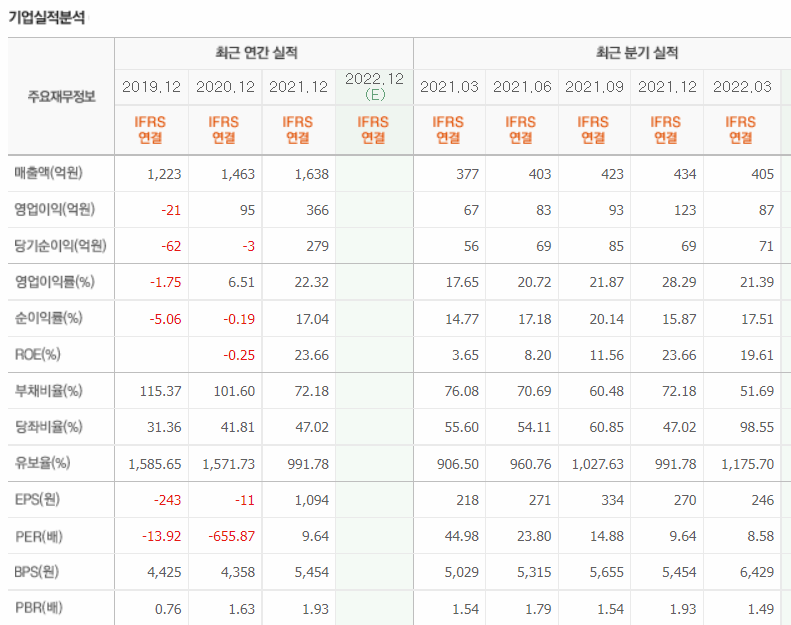This screenshot has width=791, height=625.
Task: Select the 2021.03 quarterly column header
Action: click(449, 87)
